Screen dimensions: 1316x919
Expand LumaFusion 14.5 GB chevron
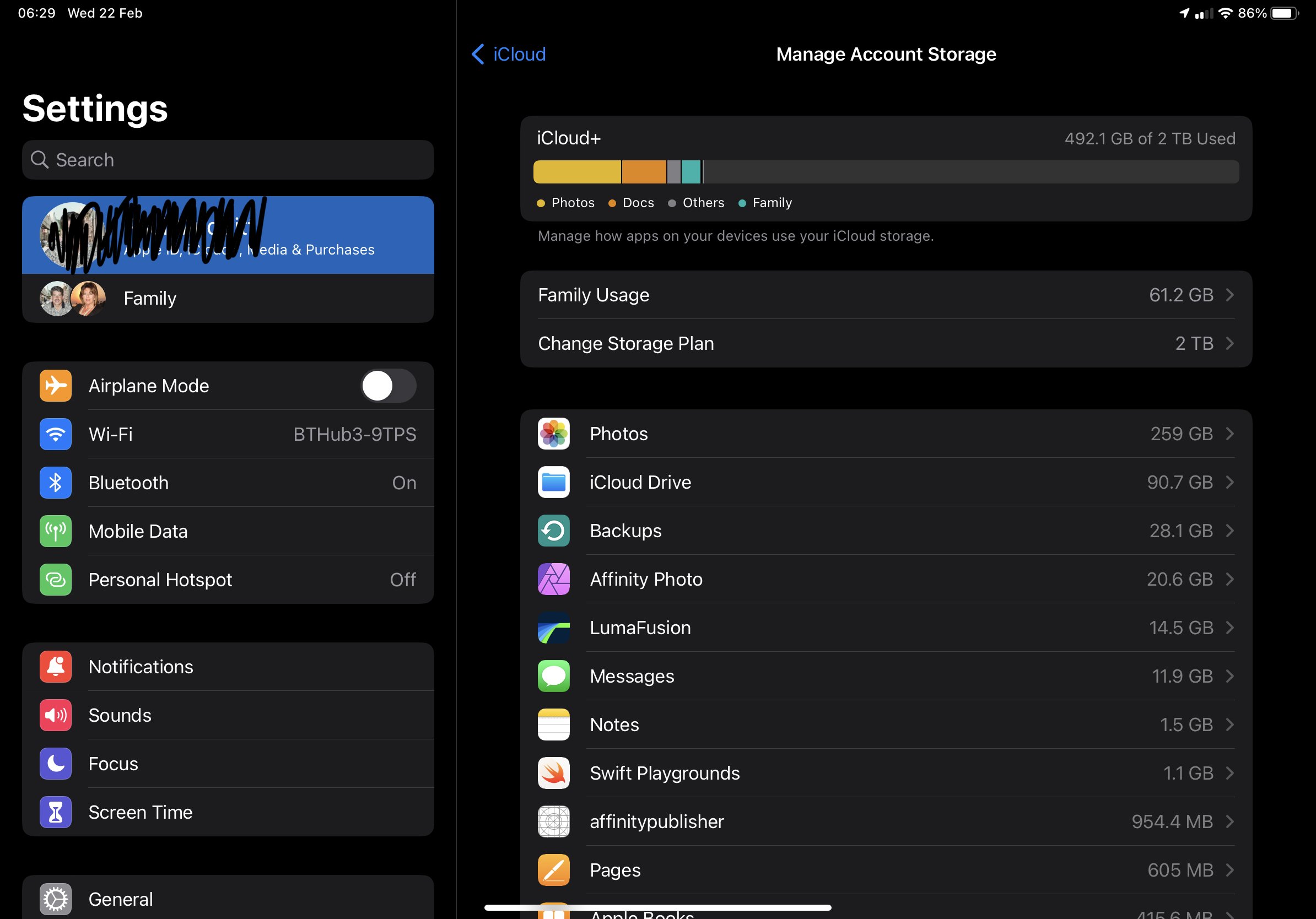pos(1229,628)
